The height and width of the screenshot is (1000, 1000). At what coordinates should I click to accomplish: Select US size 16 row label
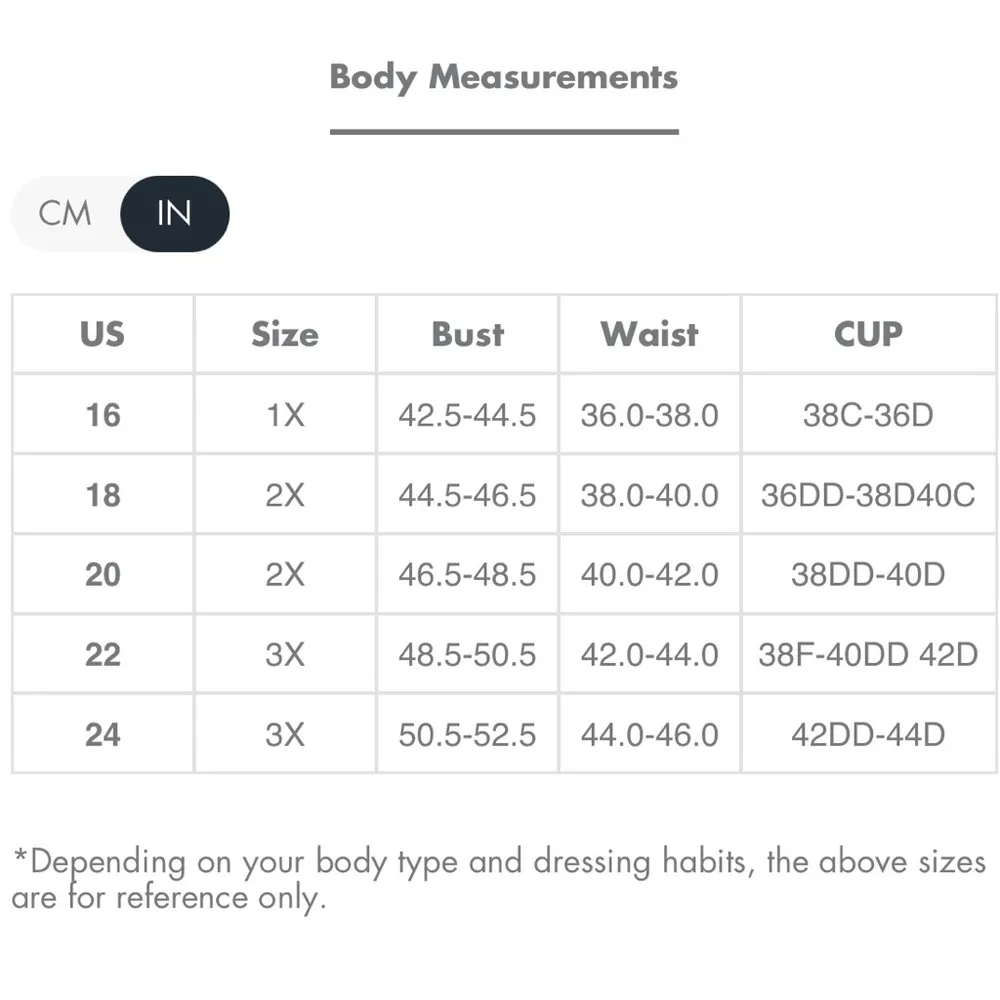click(x=102, y=414)
